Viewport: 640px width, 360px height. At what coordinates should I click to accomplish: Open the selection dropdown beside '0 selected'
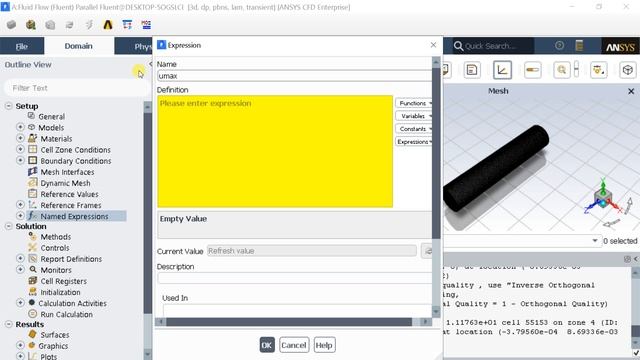(595, 241)
